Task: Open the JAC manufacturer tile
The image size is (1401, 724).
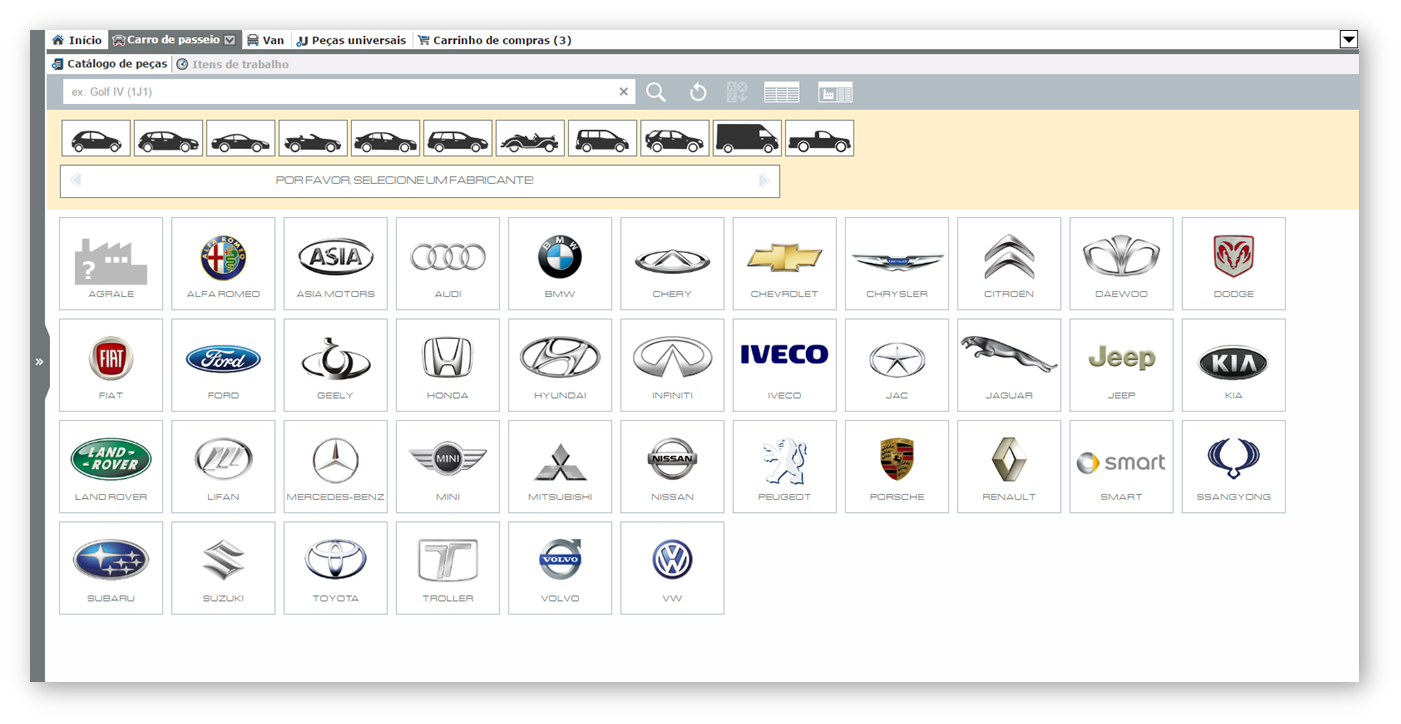Action: point(897,365)
